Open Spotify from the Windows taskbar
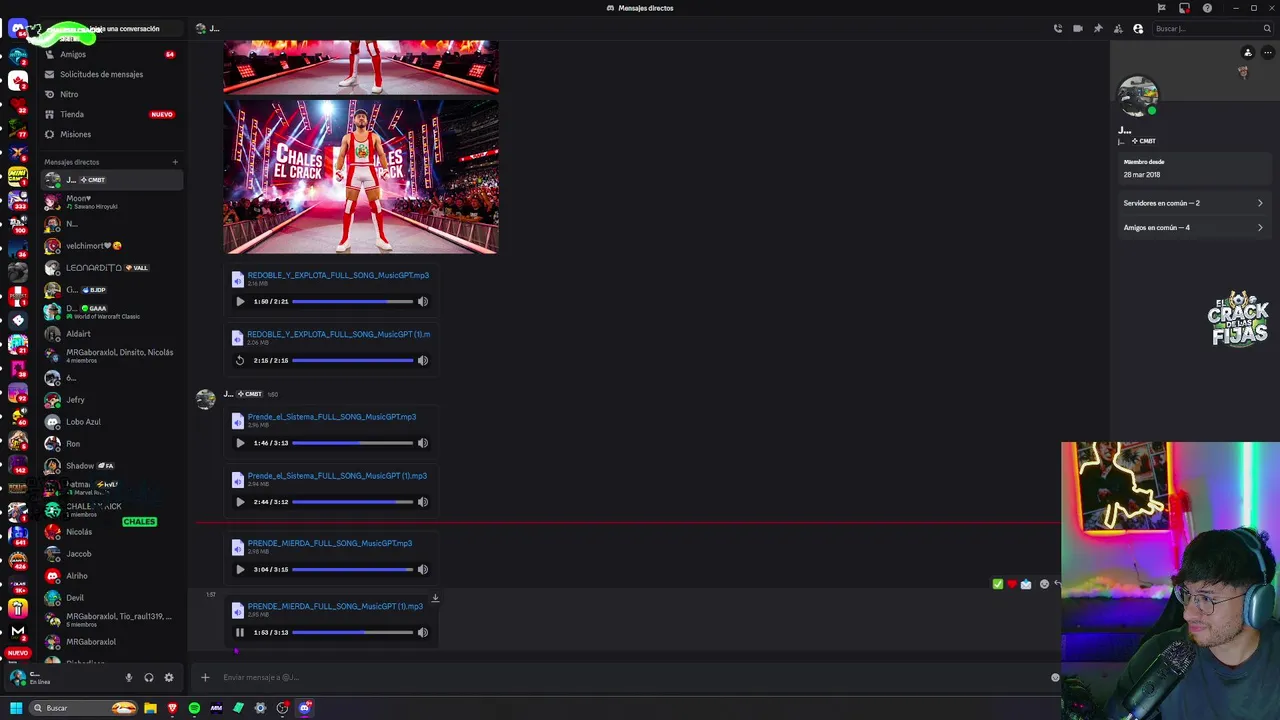This screenshot has height=720, width=1280. (x=194, y=708)
